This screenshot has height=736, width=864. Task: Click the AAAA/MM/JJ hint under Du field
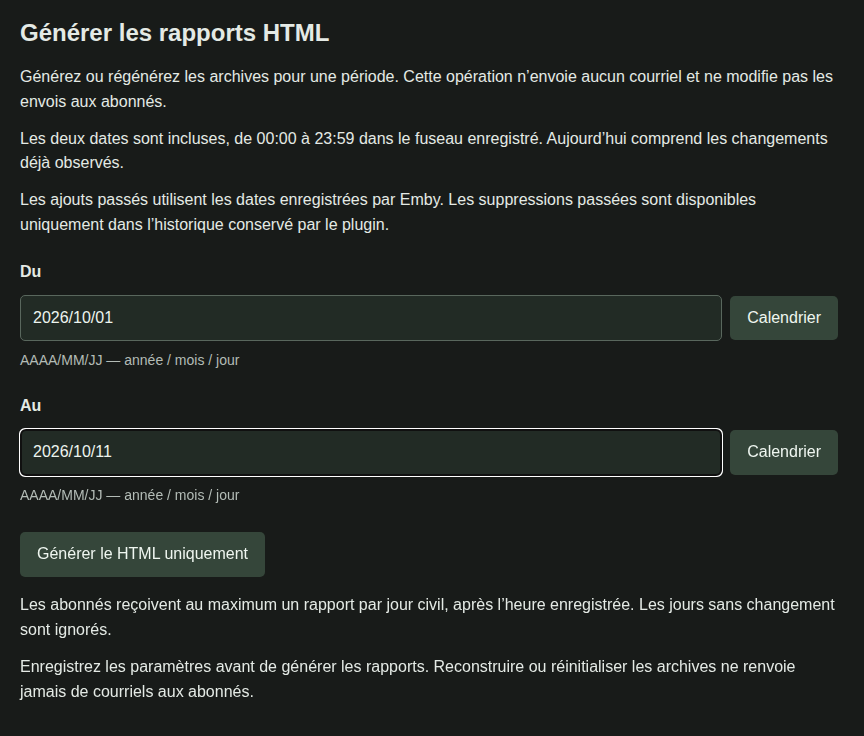pos(129,360)
